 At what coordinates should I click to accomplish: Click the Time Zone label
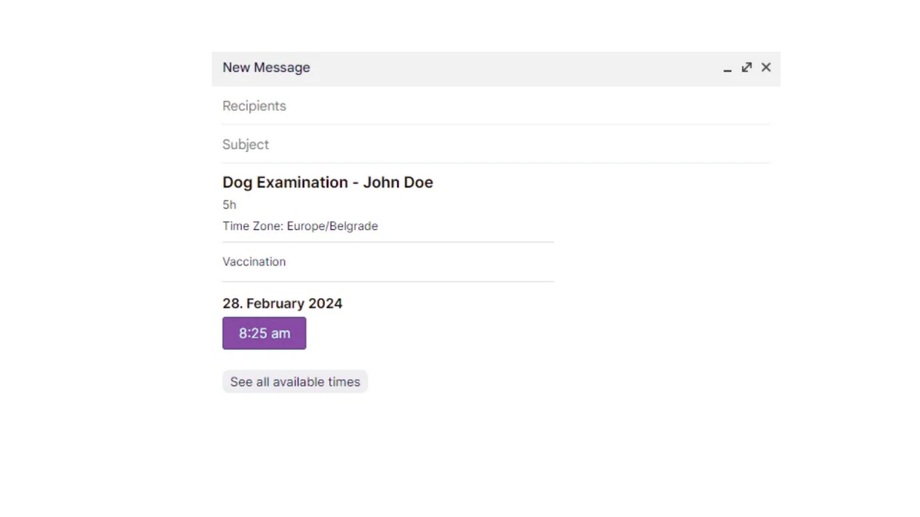click(252, 226)
